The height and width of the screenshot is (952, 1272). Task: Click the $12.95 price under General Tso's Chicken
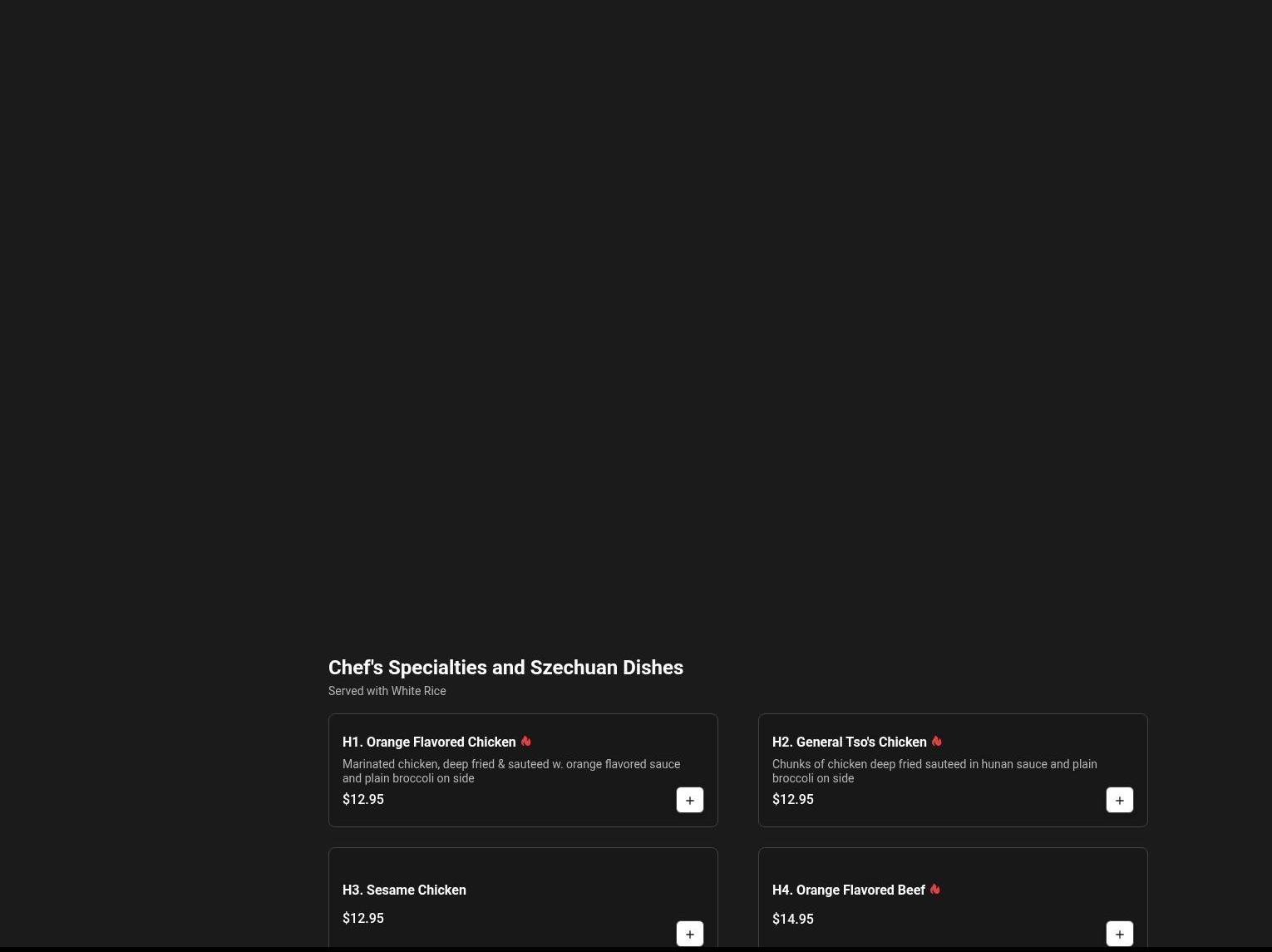pos(793,799)
